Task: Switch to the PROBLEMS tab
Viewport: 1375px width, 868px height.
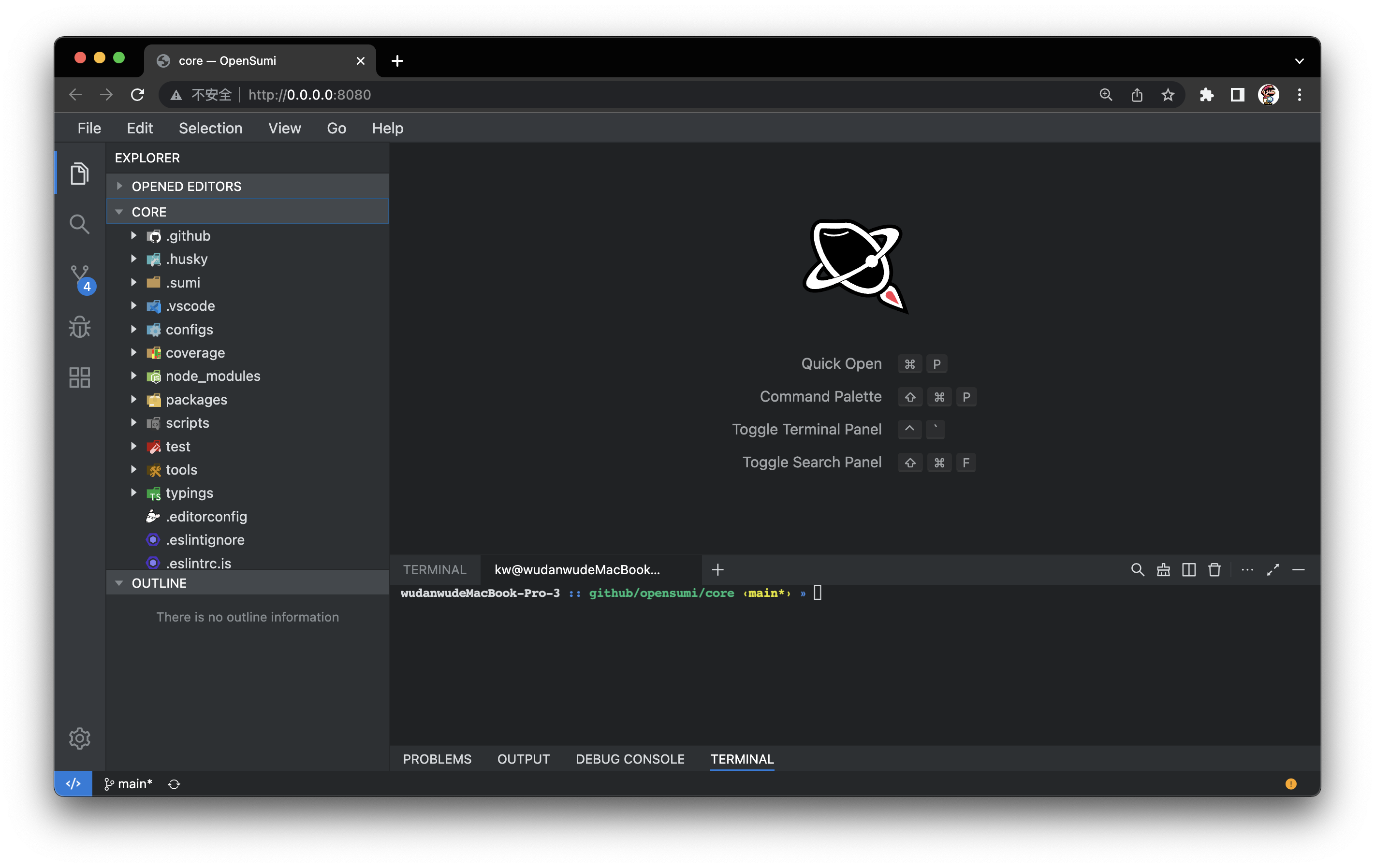Action: (x=437, y=758)
